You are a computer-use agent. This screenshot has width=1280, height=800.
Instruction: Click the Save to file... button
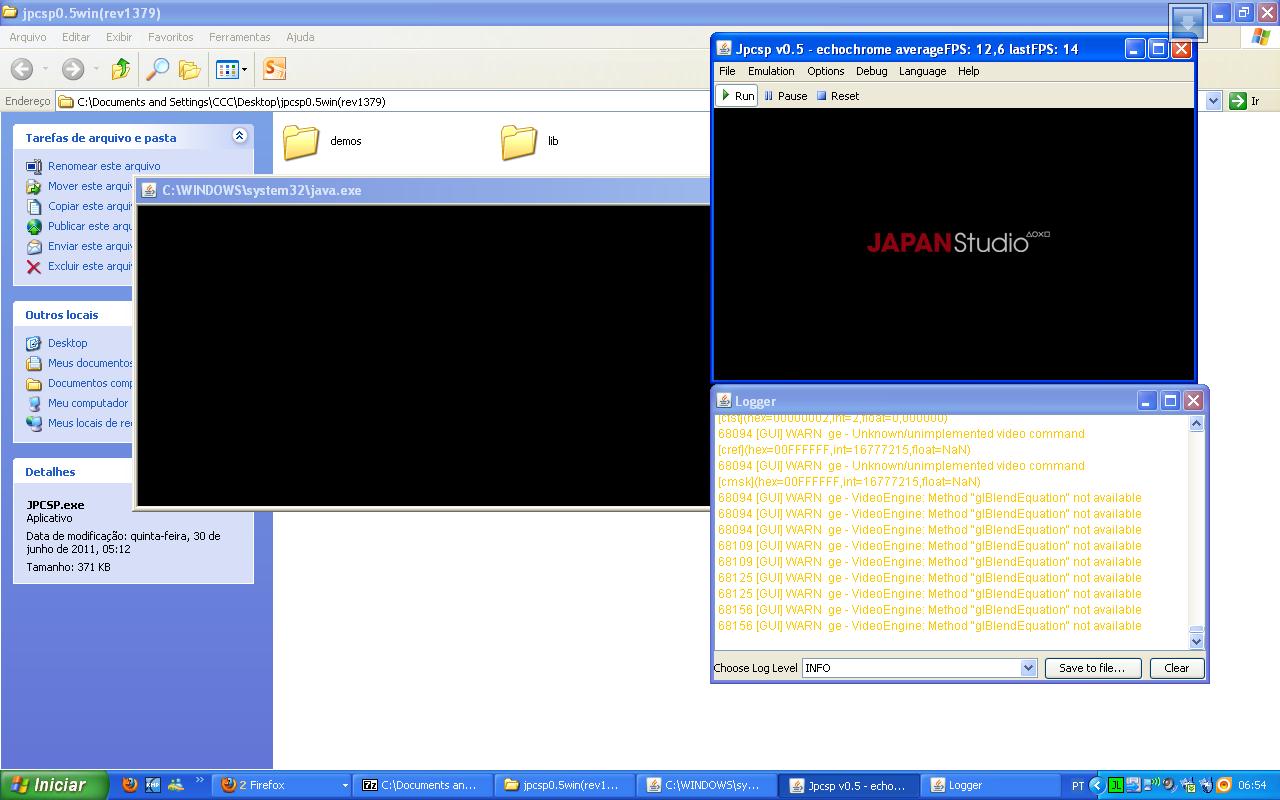(1092, 668)
